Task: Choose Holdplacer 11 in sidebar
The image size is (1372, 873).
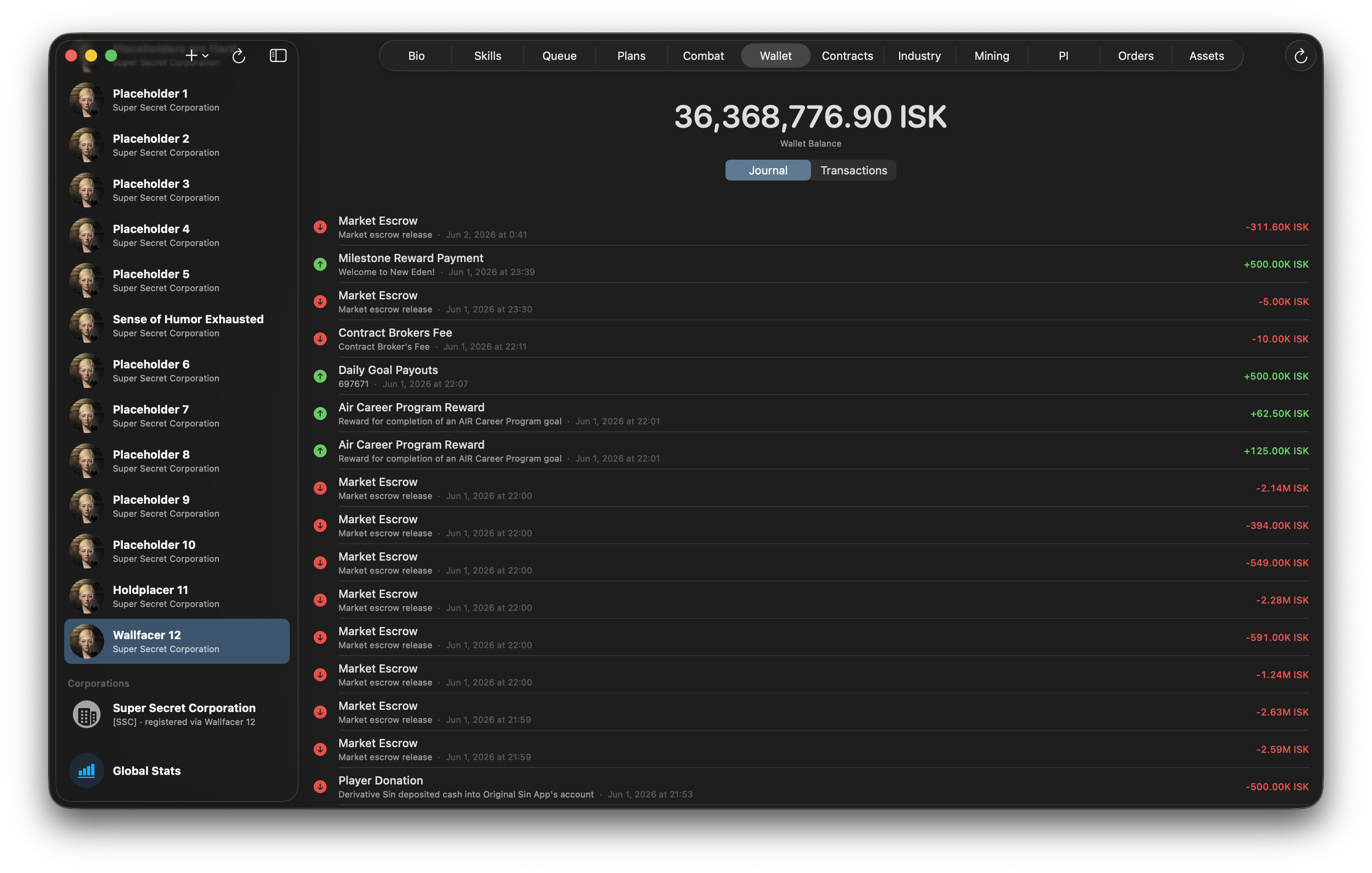Action: coord(177,596)
